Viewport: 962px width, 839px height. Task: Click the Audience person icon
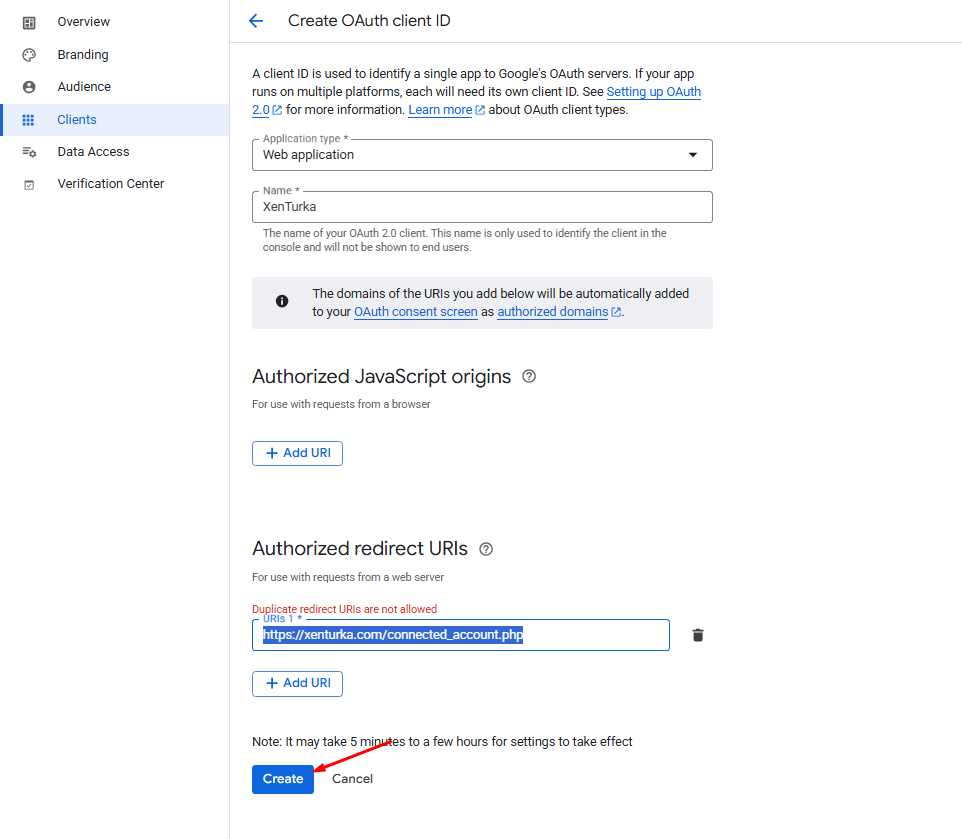click(x=29, y=87)
